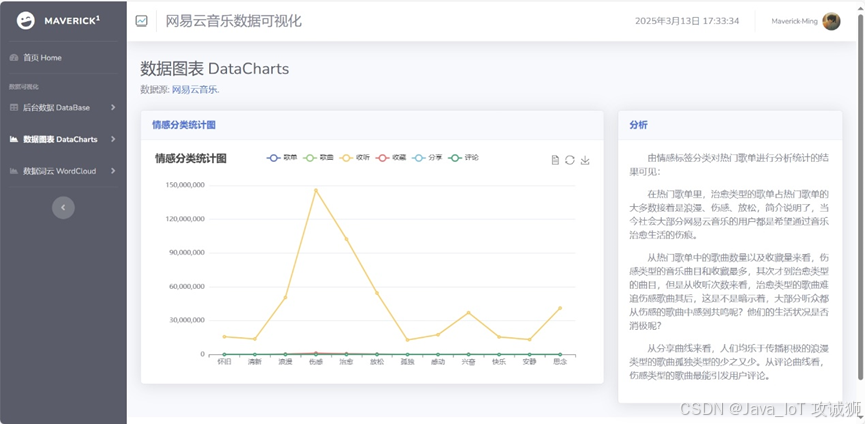Open the Maverick-Ming user avatar

831,22
